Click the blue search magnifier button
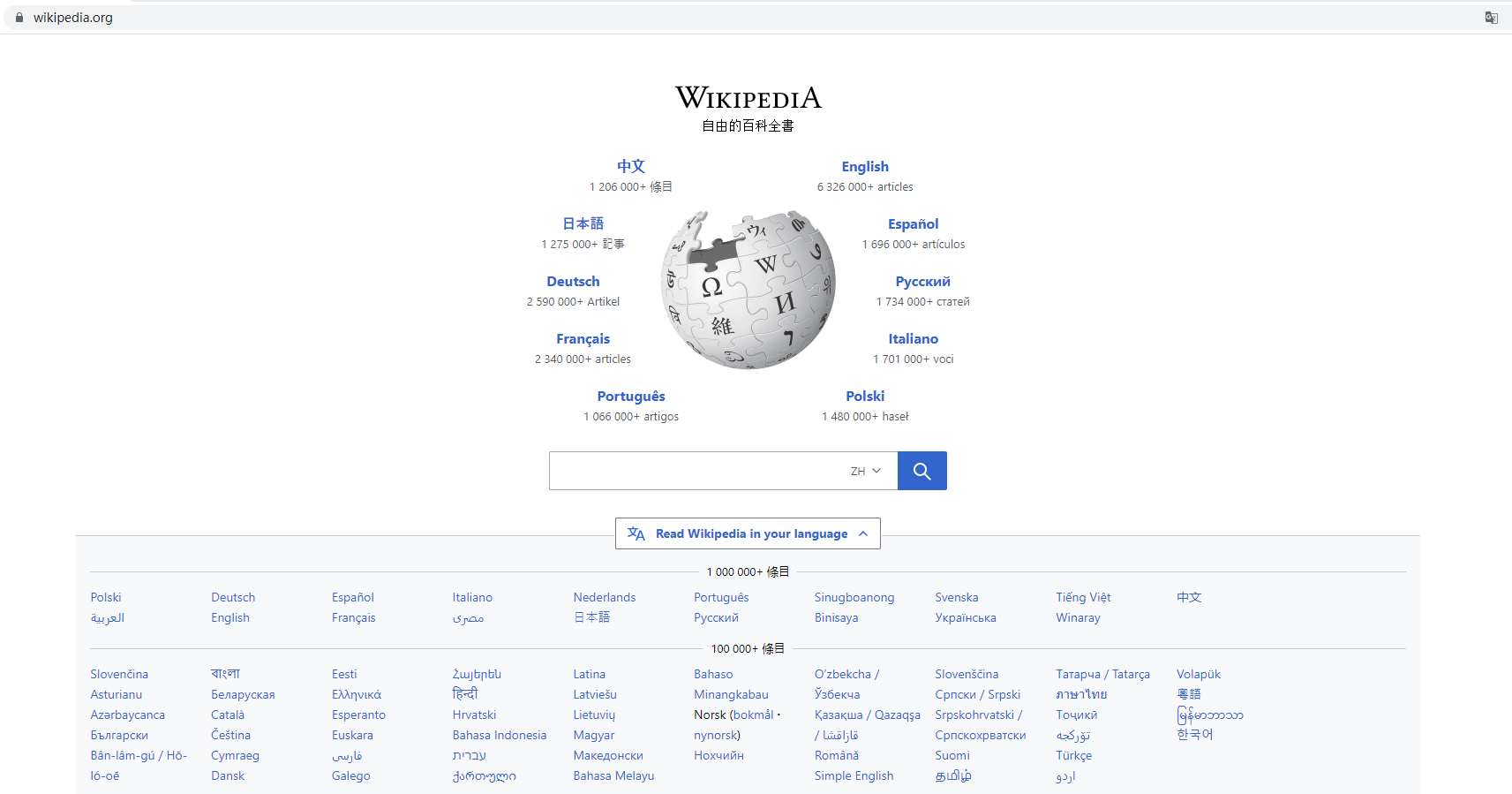This screenshot has height=794, width=1512. click(x=921, y=471)
